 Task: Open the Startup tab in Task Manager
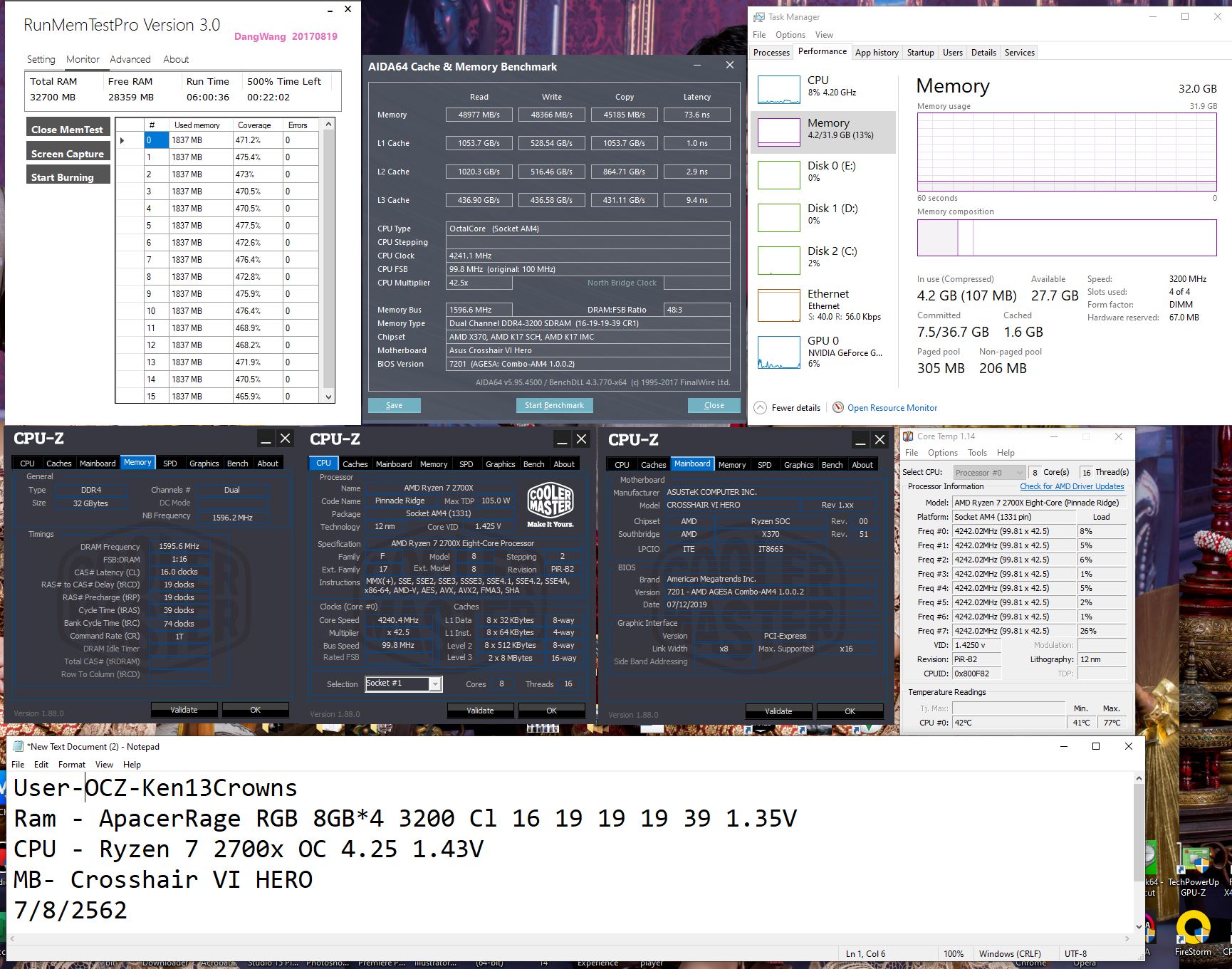click(x=920, y=53)
